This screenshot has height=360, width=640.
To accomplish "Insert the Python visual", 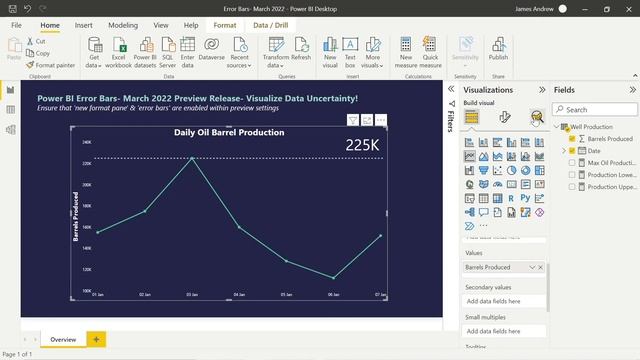I will click(525, 198).
